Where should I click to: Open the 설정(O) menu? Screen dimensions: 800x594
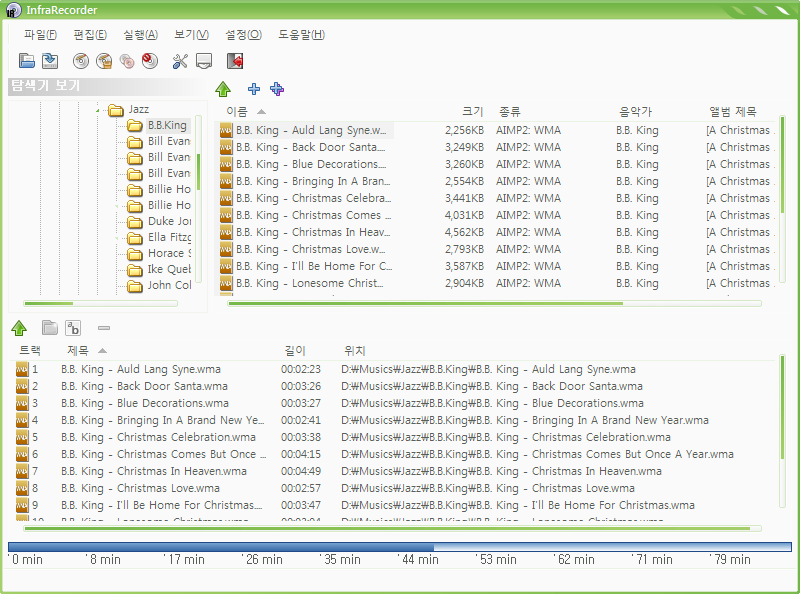pyautogui.click(x=243, y=35)
